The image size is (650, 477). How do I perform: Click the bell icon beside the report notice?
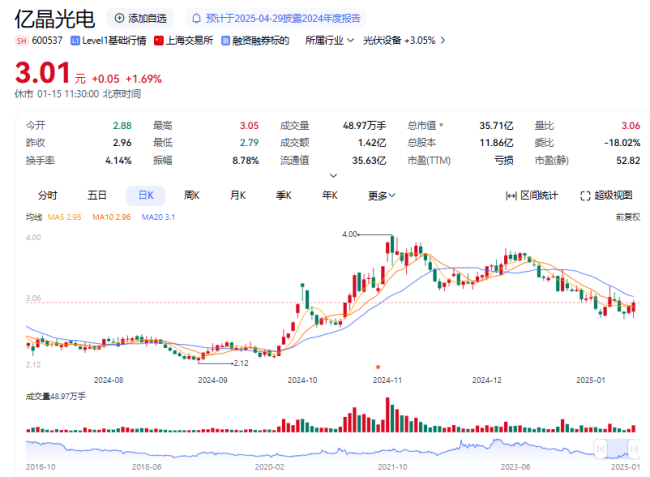(x=196, y=18)
